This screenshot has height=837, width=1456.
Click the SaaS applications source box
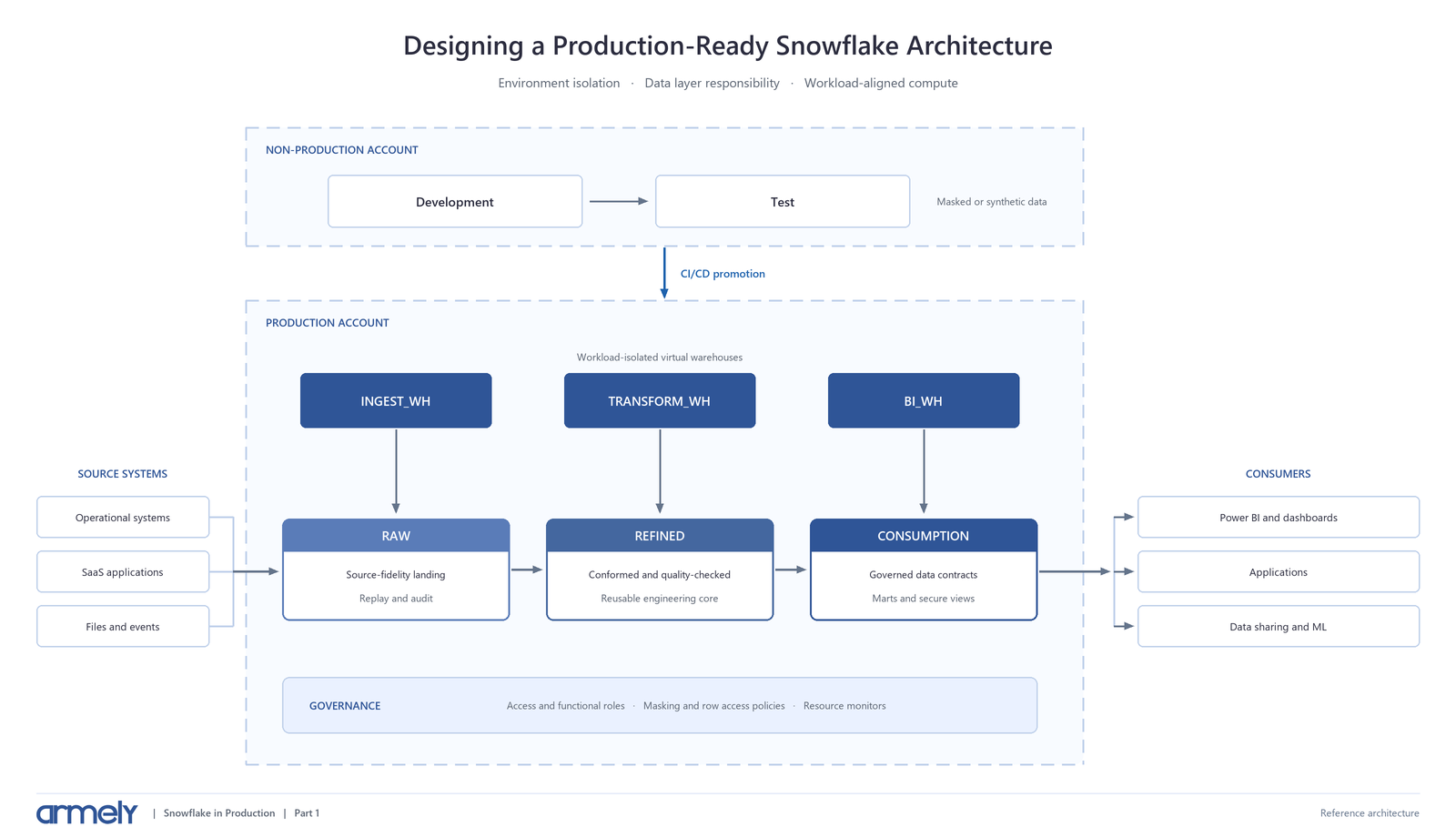(123, 571)
